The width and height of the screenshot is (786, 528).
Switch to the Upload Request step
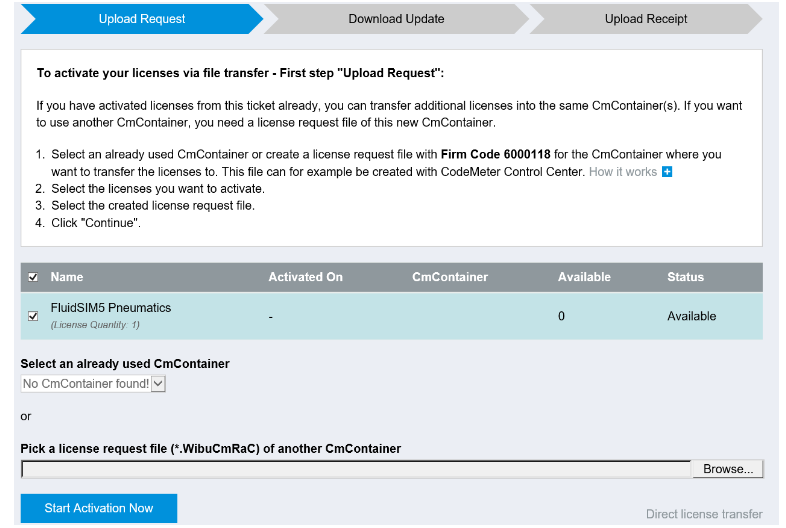coord(141,19)
